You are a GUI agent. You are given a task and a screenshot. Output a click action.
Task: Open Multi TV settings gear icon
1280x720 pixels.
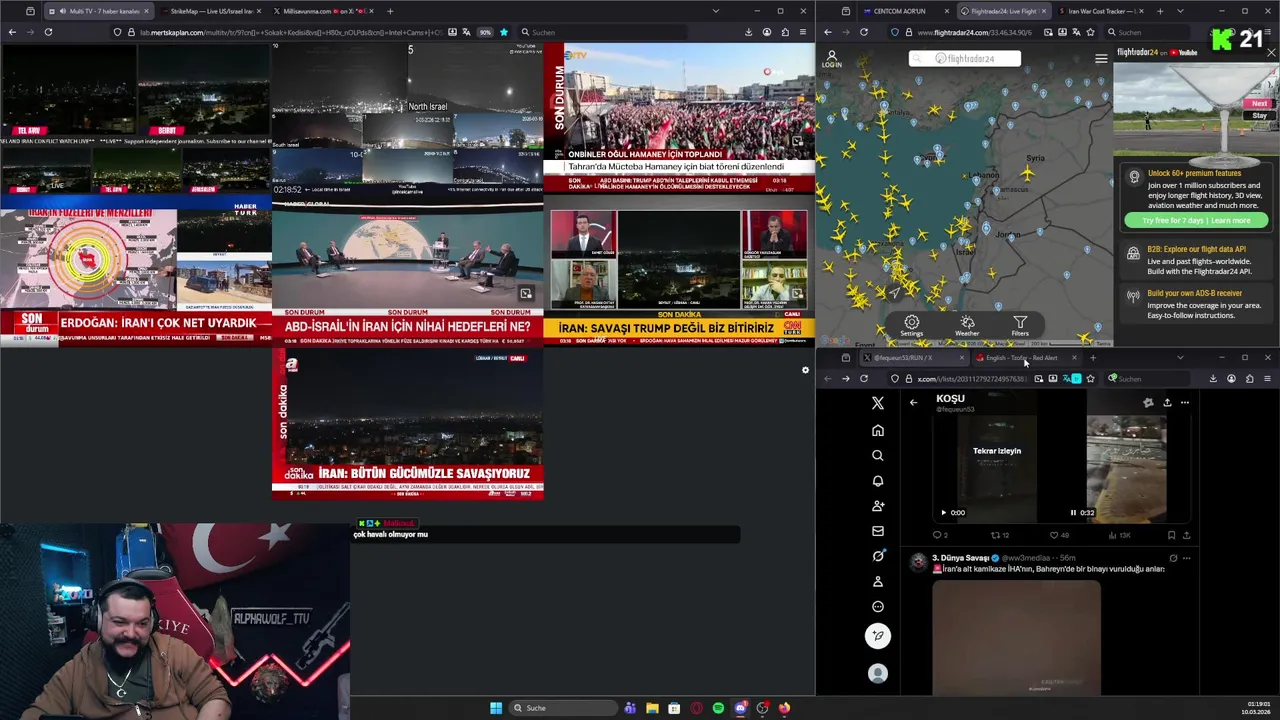tap(805, 370)
